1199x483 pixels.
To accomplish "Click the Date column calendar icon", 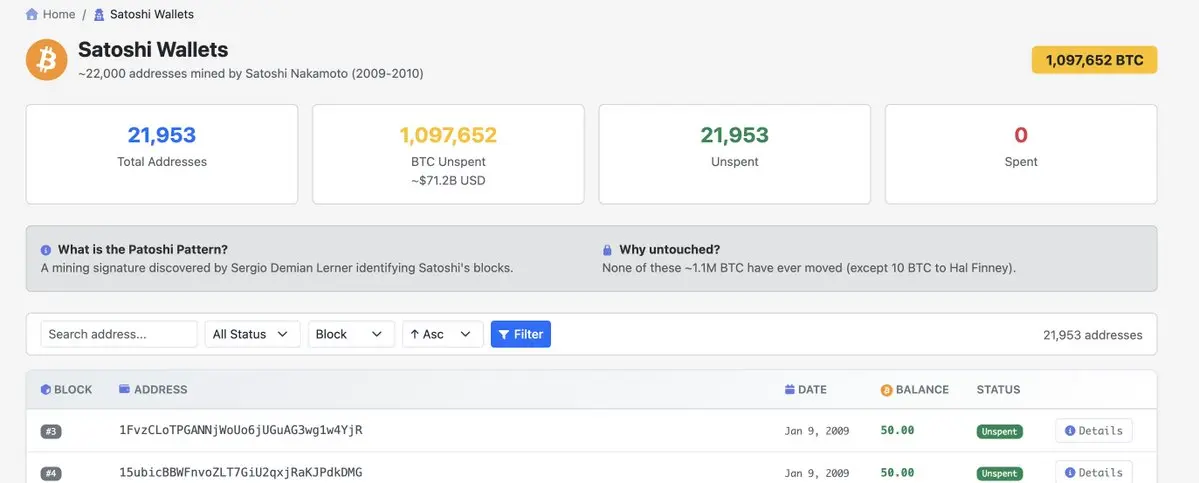I will click(790, 390).
